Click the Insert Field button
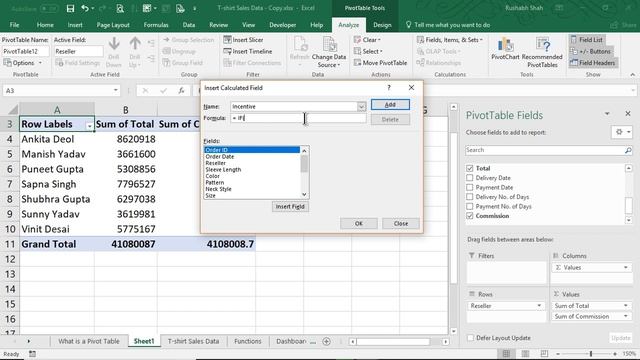This screenshot has height=360, width=640. 290,207
